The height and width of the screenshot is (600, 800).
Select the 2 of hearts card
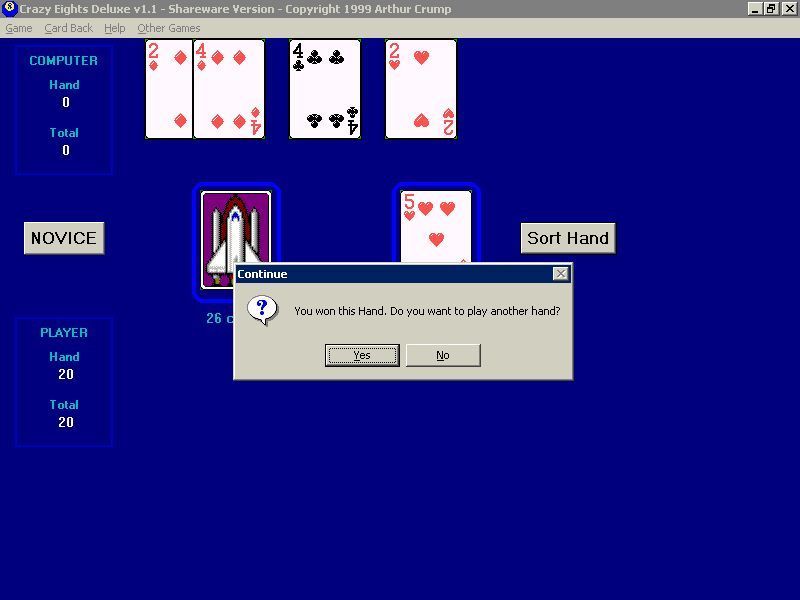point(420,90)
